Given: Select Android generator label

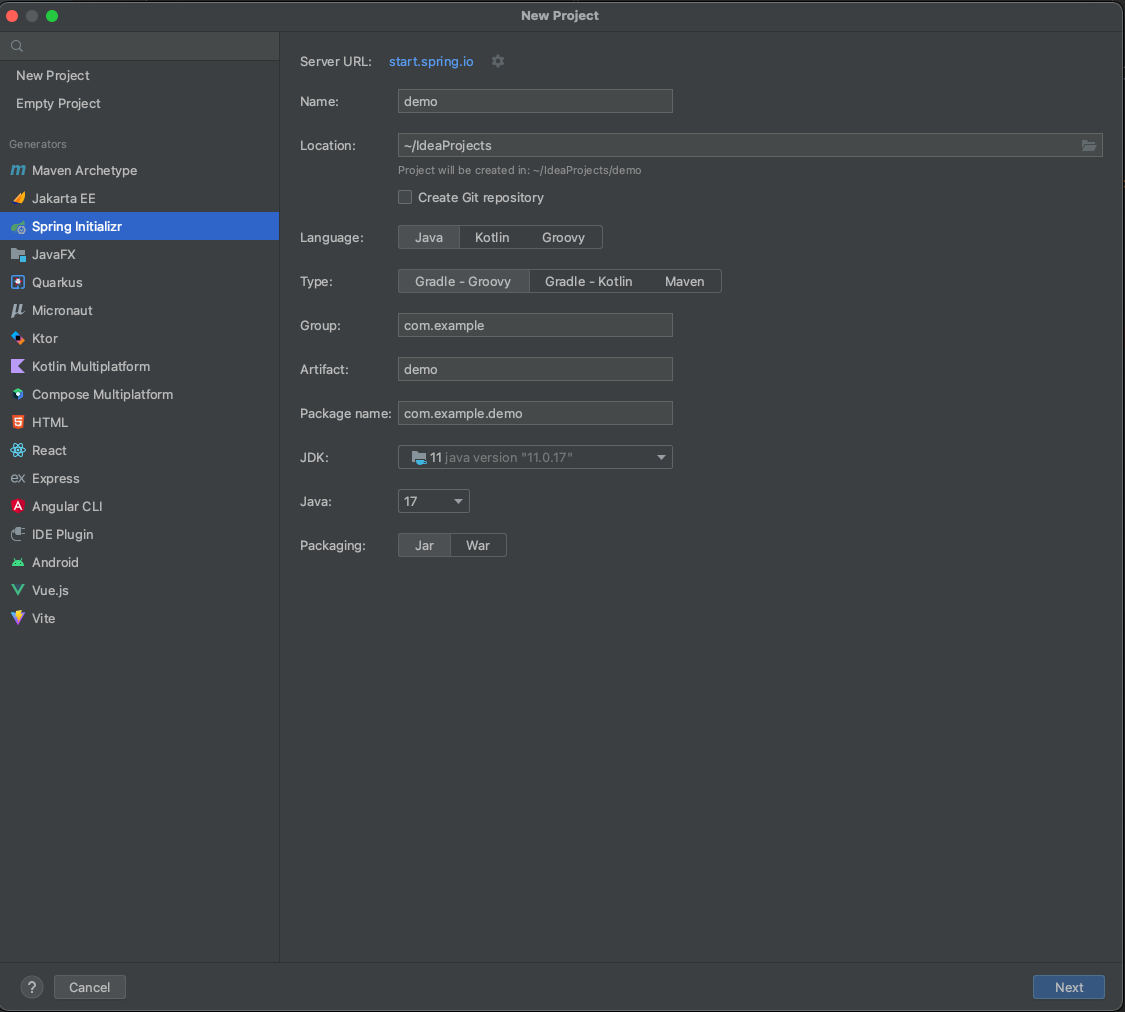Looking at the screenshot, I should 55,562.
